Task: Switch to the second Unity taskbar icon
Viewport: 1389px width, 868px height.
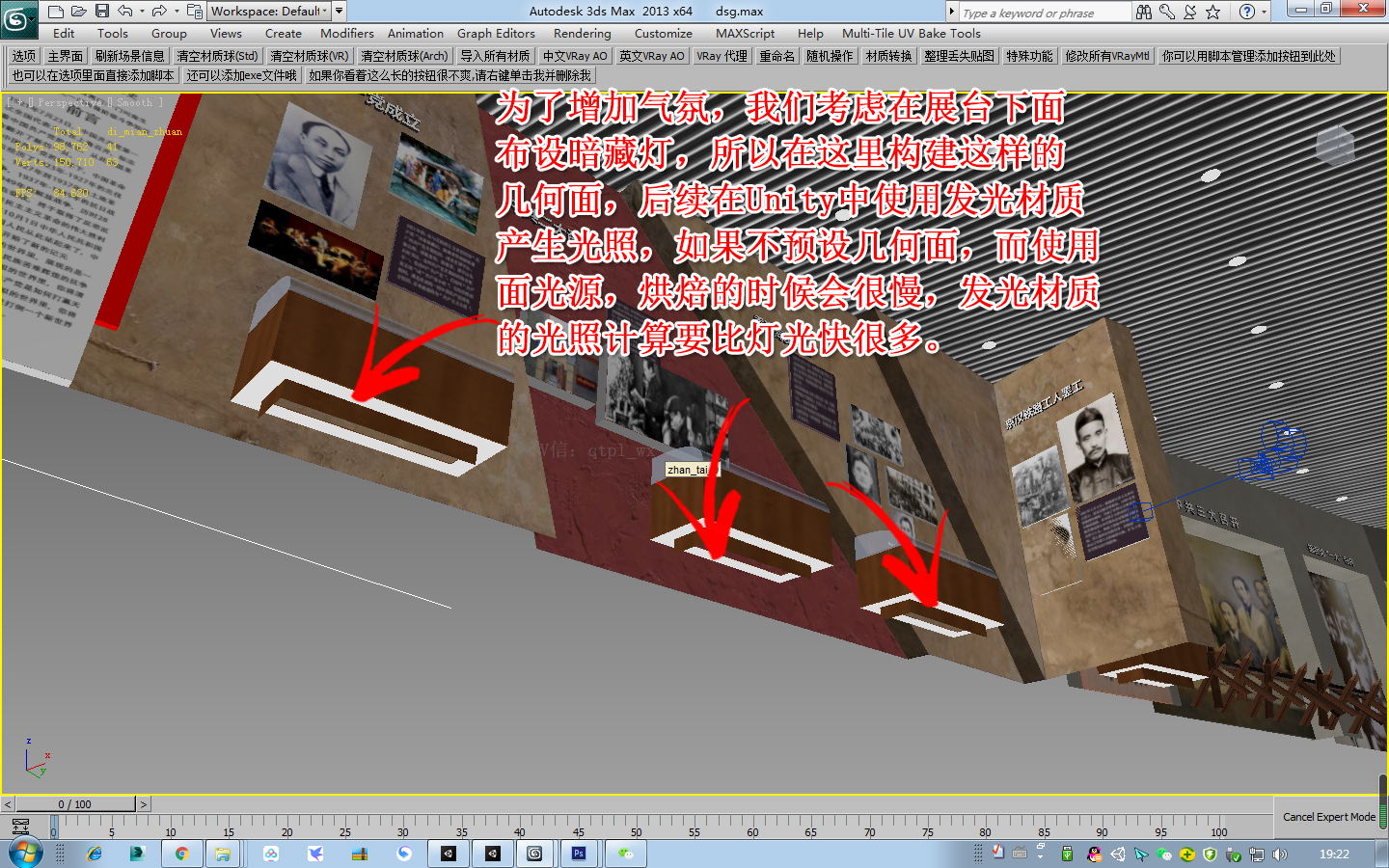Action: (493, 854)
